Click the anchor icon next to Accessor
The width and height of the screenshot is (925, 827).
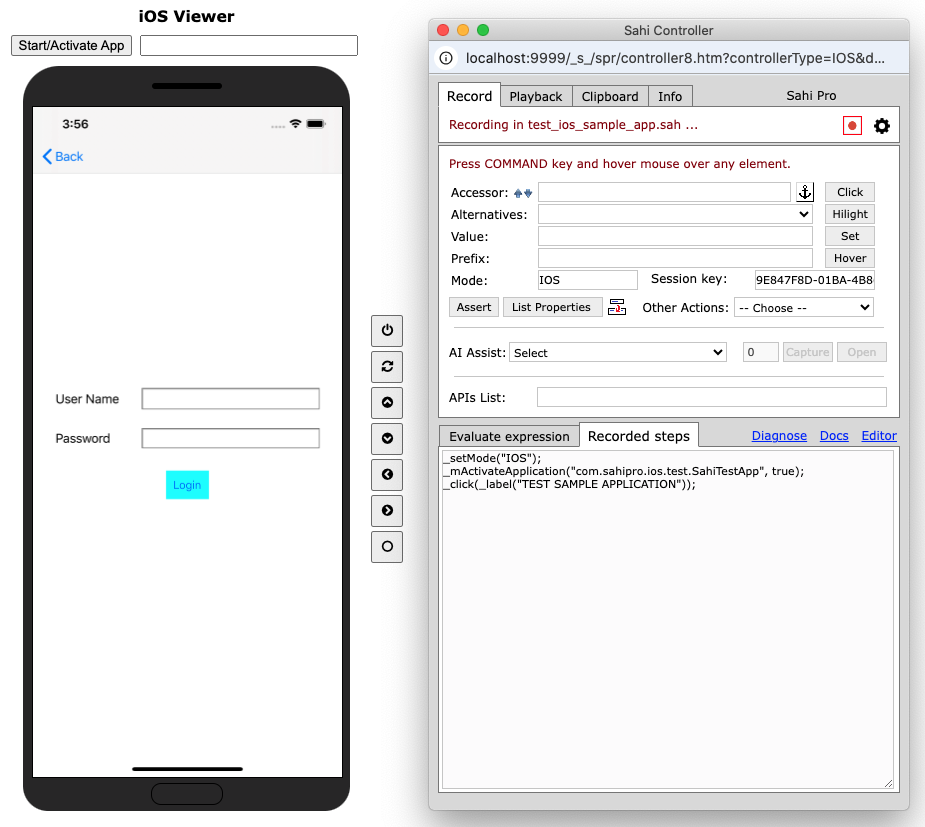coord(805,192)
